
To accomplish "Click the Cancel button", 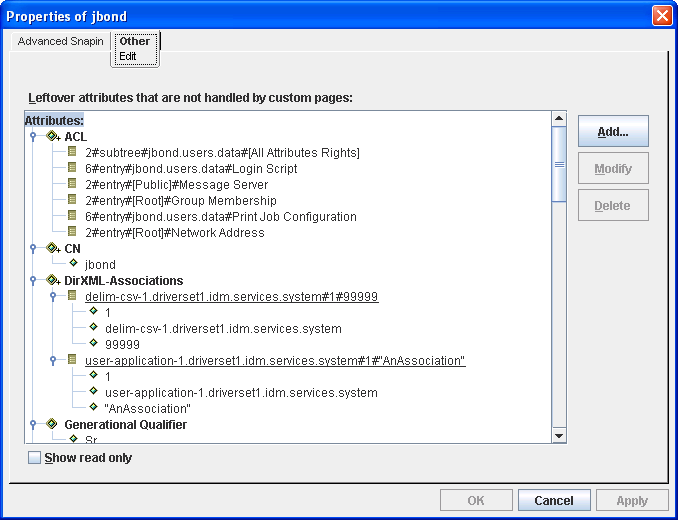I will [554, 501].
